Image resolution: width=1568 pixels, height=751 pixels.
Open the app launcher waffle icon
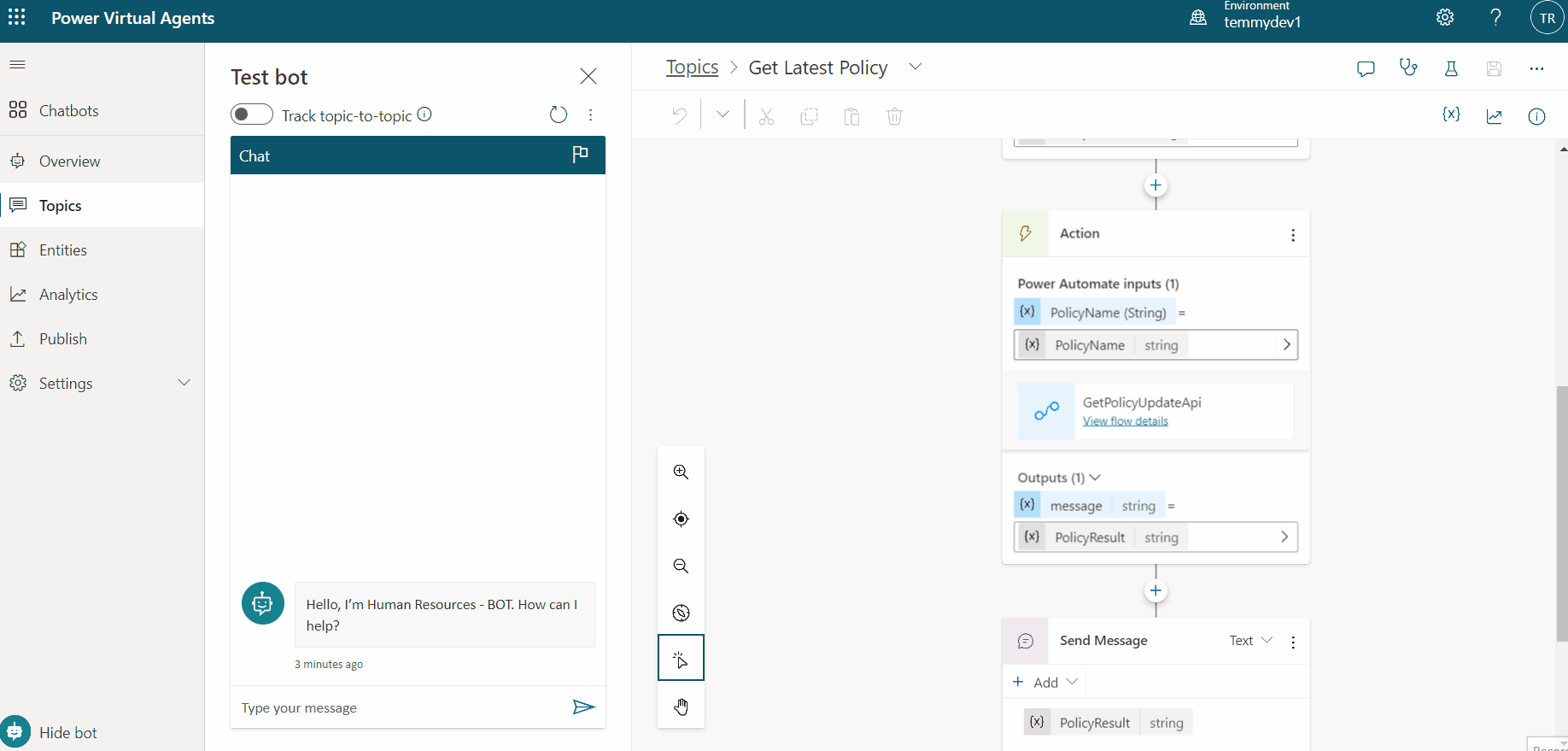click(17, 18)
